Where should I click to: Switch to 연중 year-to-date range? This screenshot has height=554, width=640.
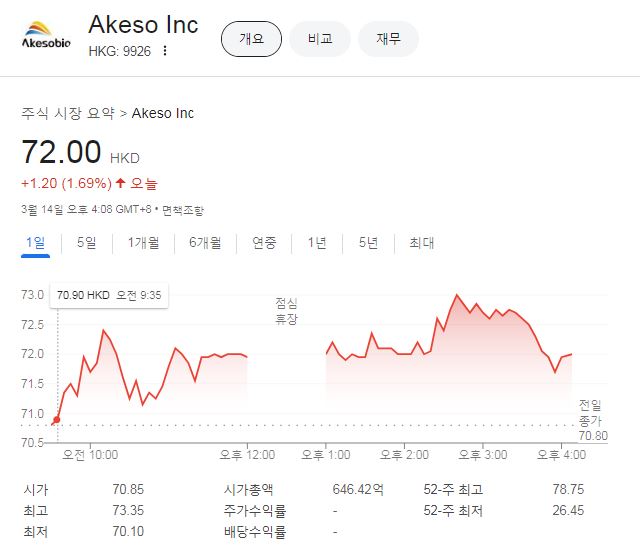pyautogui.click(x=264, y=243)
